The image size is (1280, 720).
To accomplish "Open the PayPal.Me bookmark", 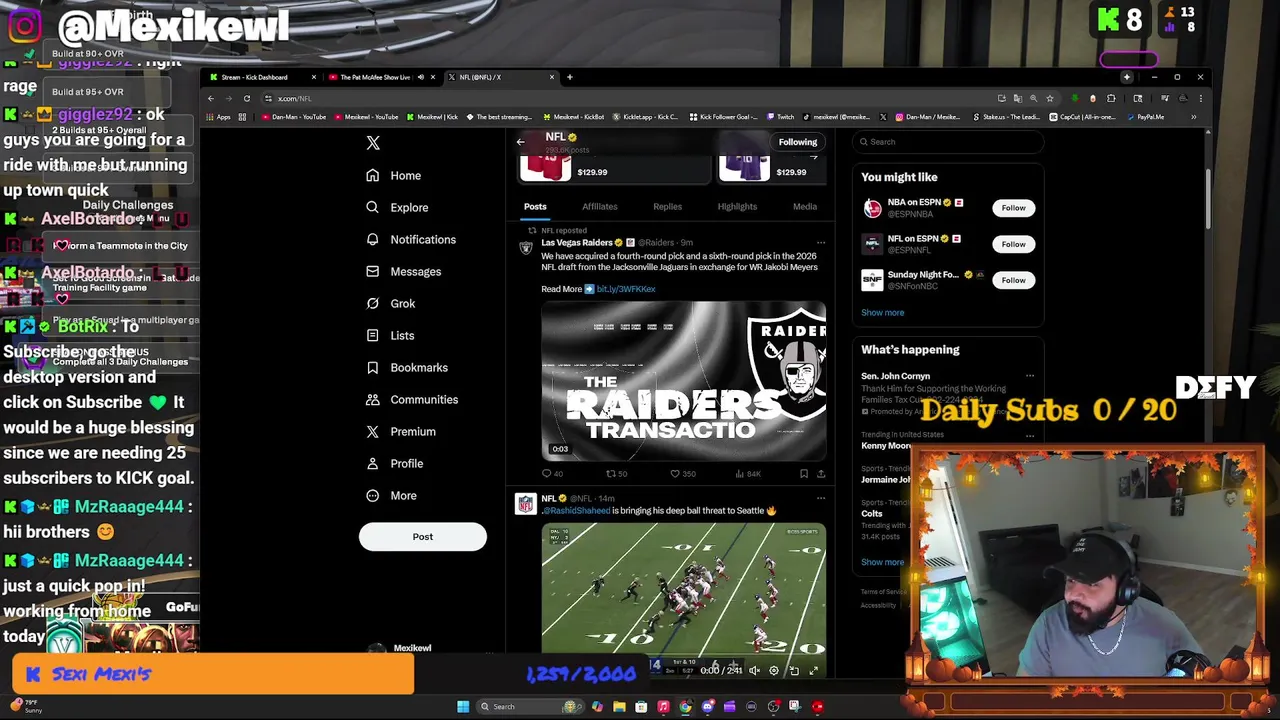I will tap(1145, 117).
